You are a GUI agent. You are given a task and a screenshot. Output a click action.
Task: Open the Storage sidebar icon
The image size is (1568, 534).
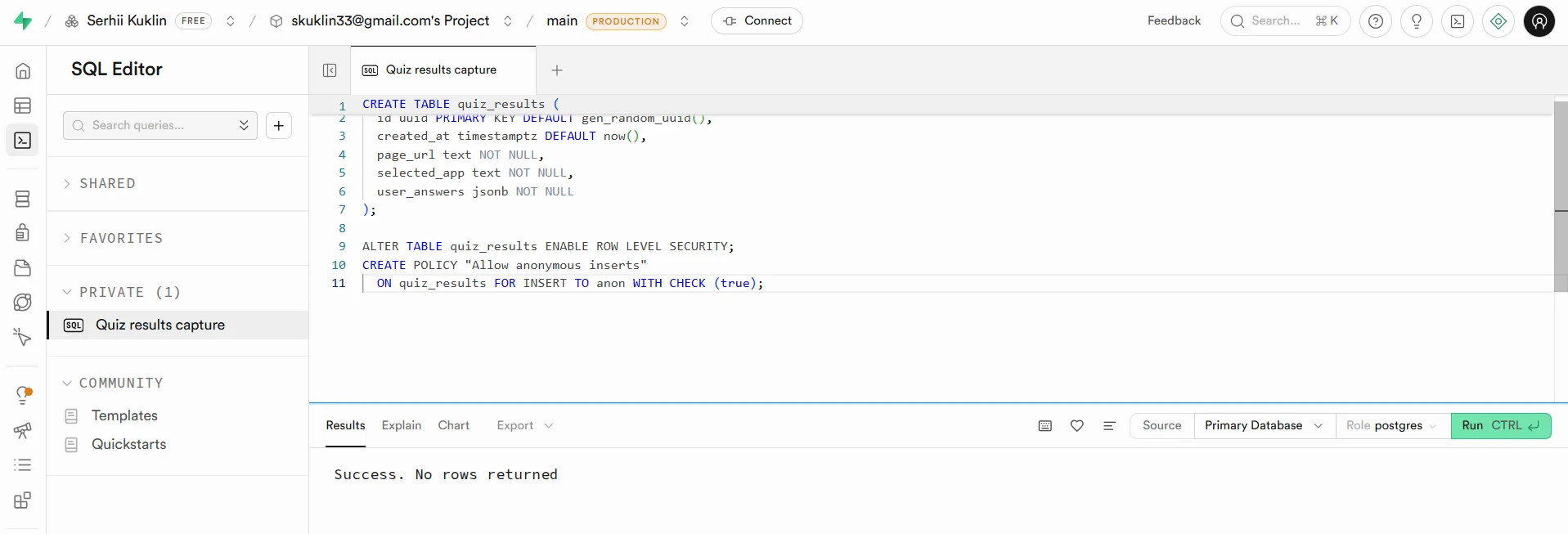[x=23, y=267]
